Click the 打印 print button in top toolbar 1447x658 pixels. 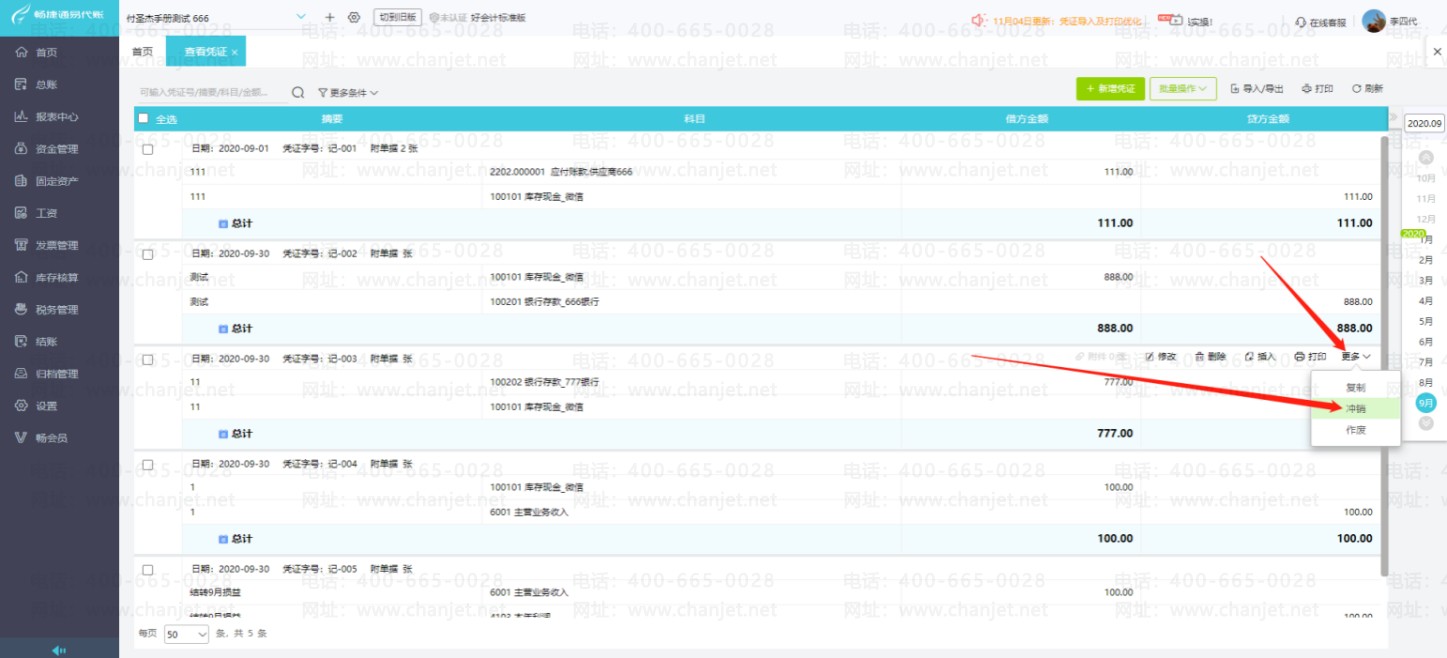point(1317,89)
